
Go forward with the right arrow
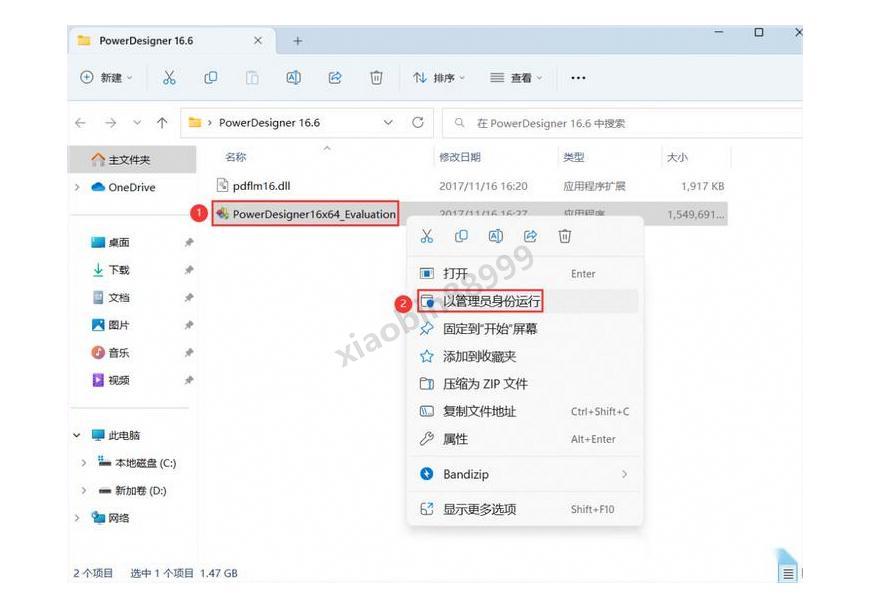[x=110, y=123]
